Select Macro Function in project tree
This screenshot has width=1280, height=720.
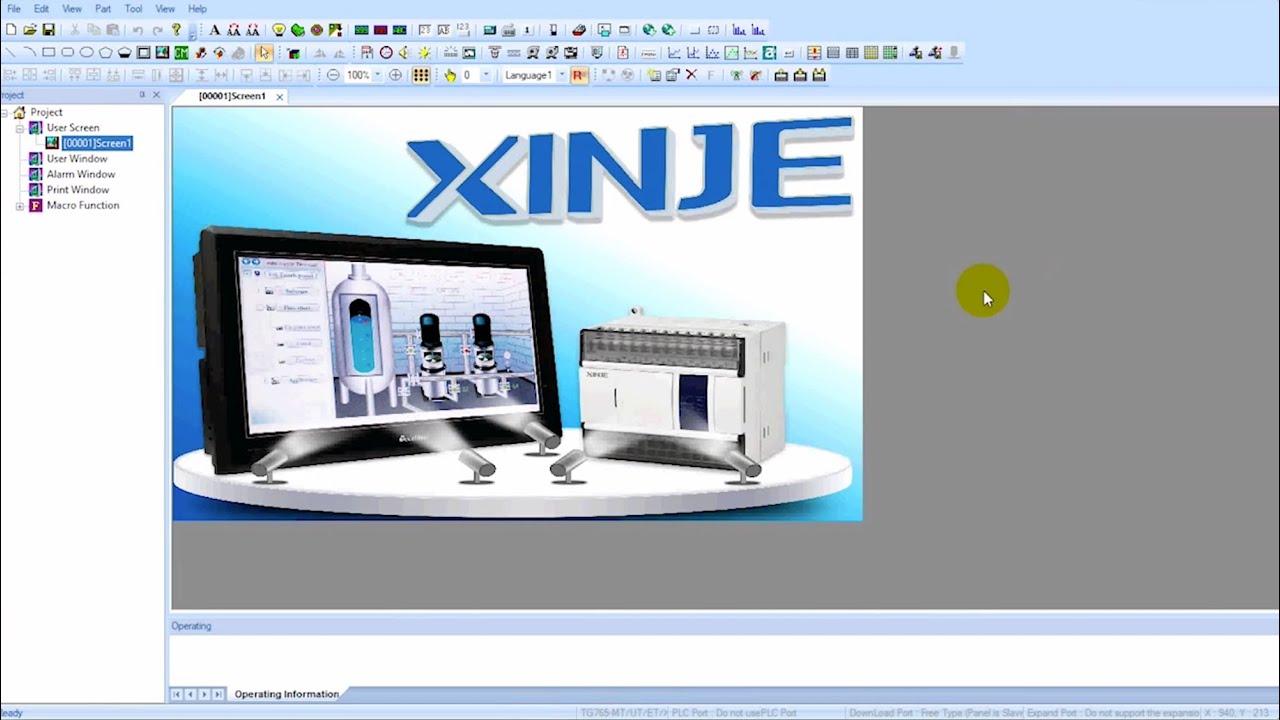tap(83, 206)
